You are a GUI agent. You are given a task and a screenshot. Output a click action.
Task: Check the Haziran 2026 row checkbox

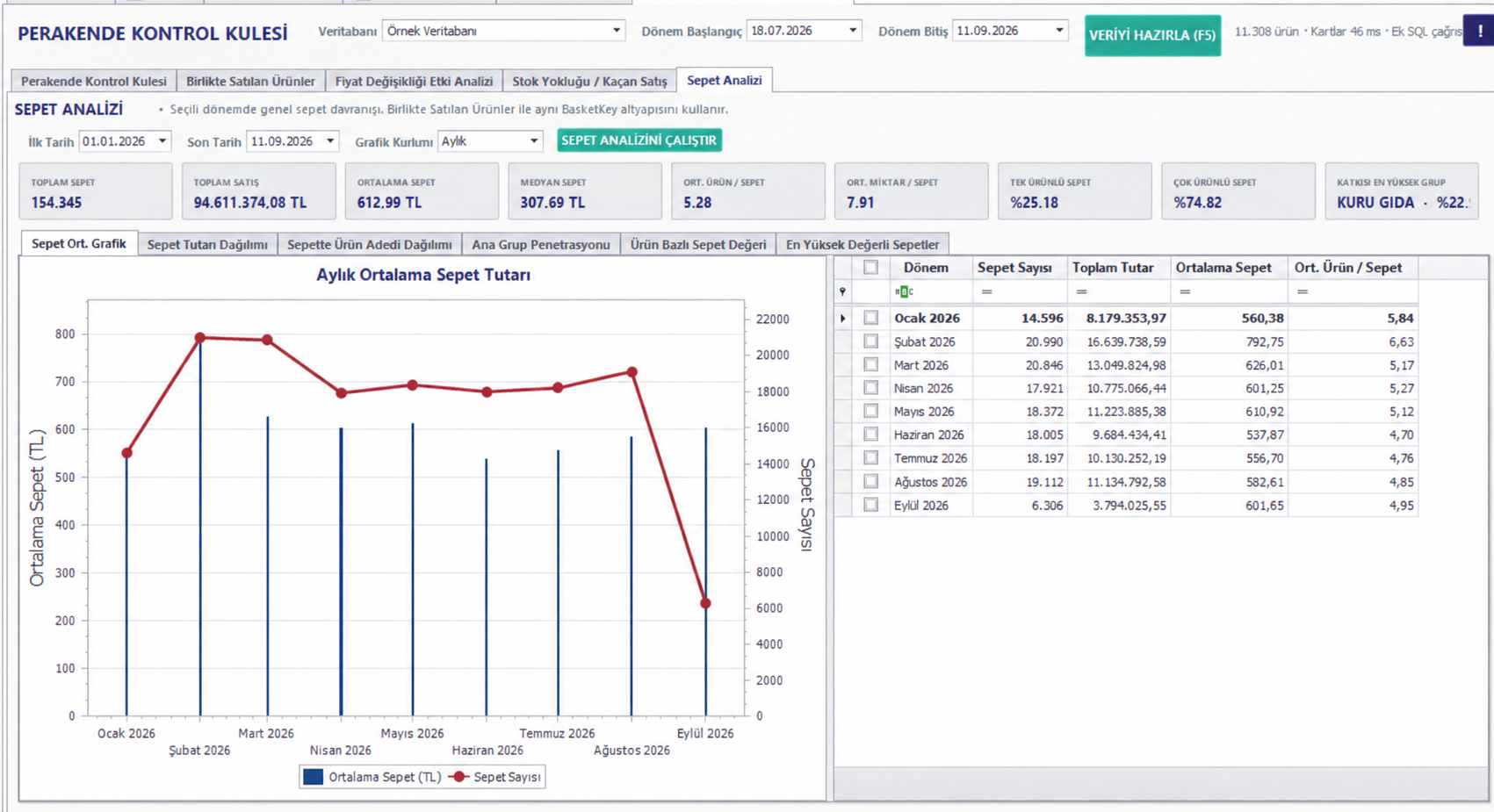click(x=870, y=435)
